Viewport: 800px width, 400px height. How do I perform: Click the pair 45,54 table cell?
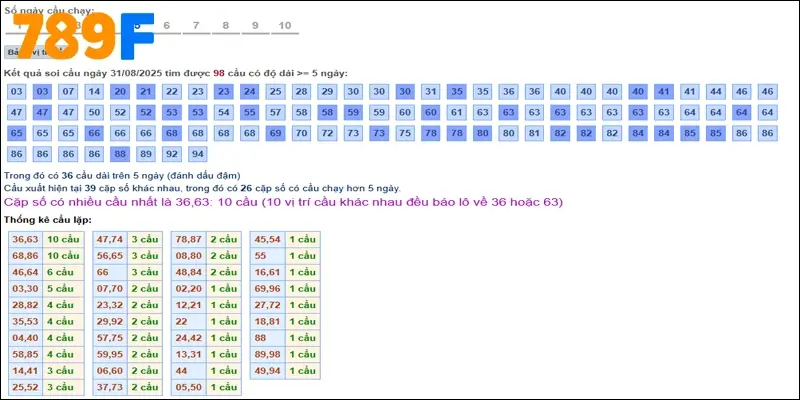[x=267, y=239]
